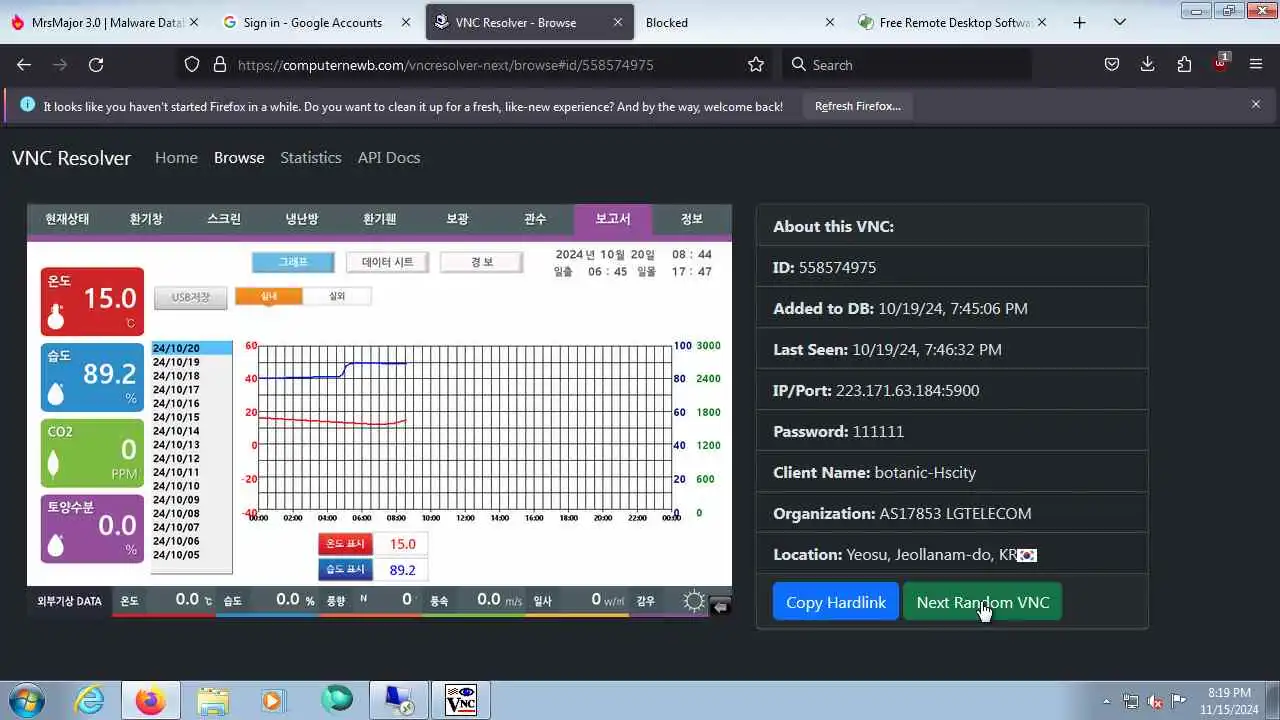1280x720 pixels.
Task: Click the sun weather icon in VNC screen
Action: tap(694, 600)
